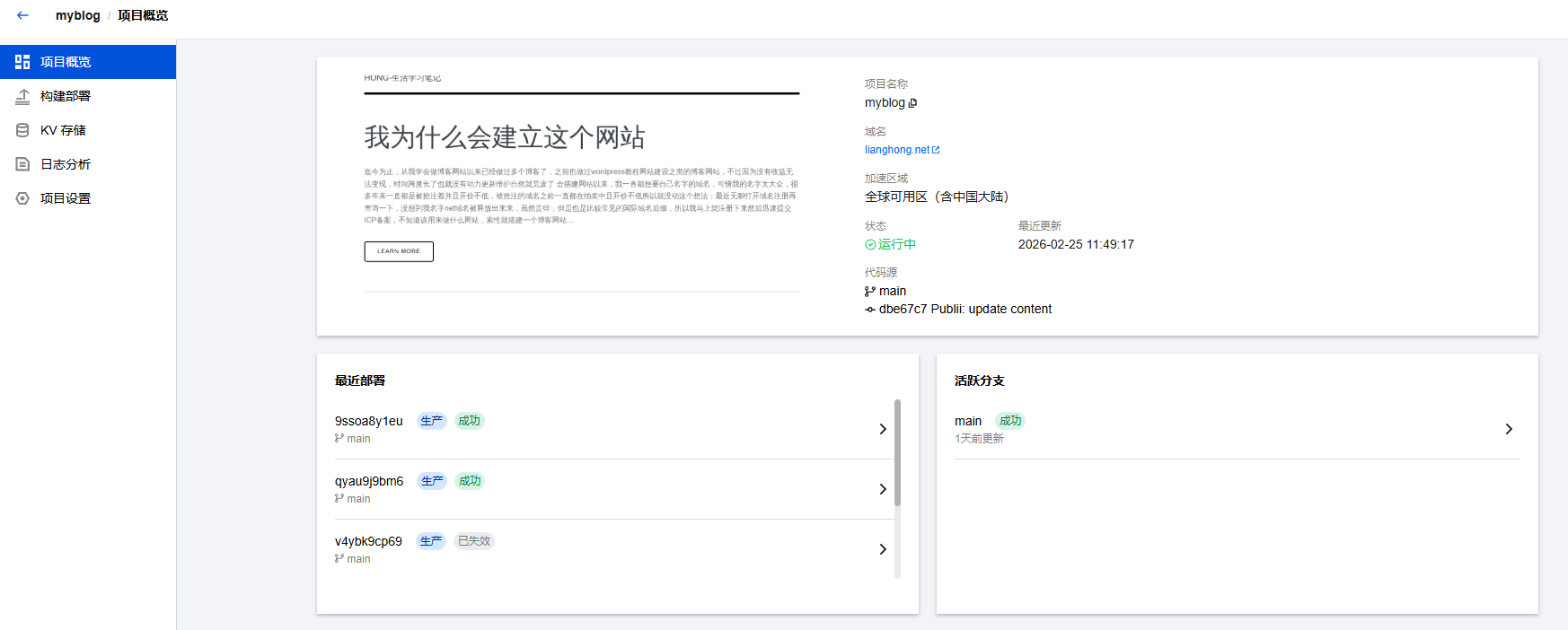Click myblog in the breadcrumb
This screenshot has width=1568, height=630.
77,15
